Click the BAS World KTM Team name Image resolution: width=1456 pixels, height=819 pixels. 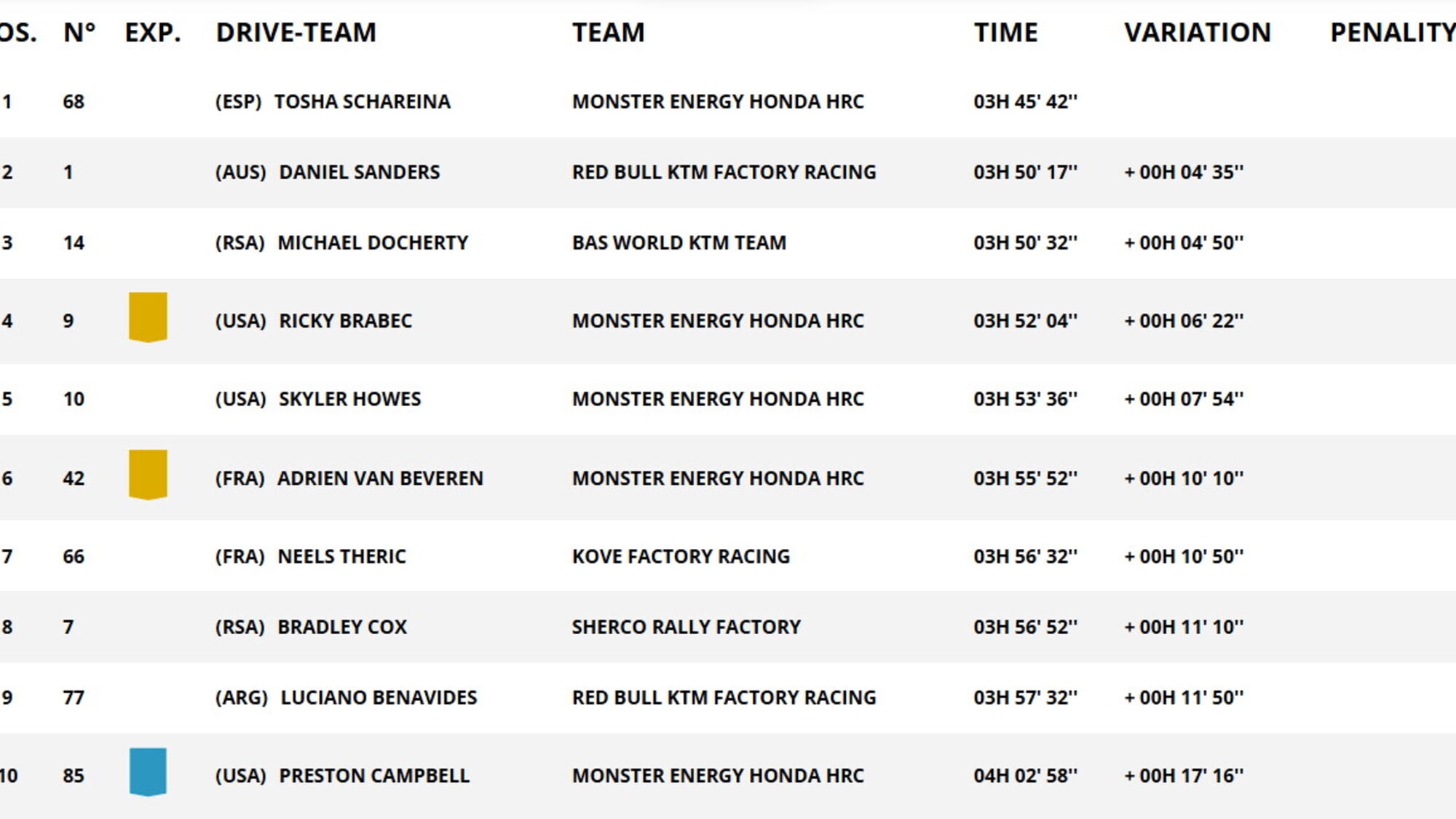point(678,243)
